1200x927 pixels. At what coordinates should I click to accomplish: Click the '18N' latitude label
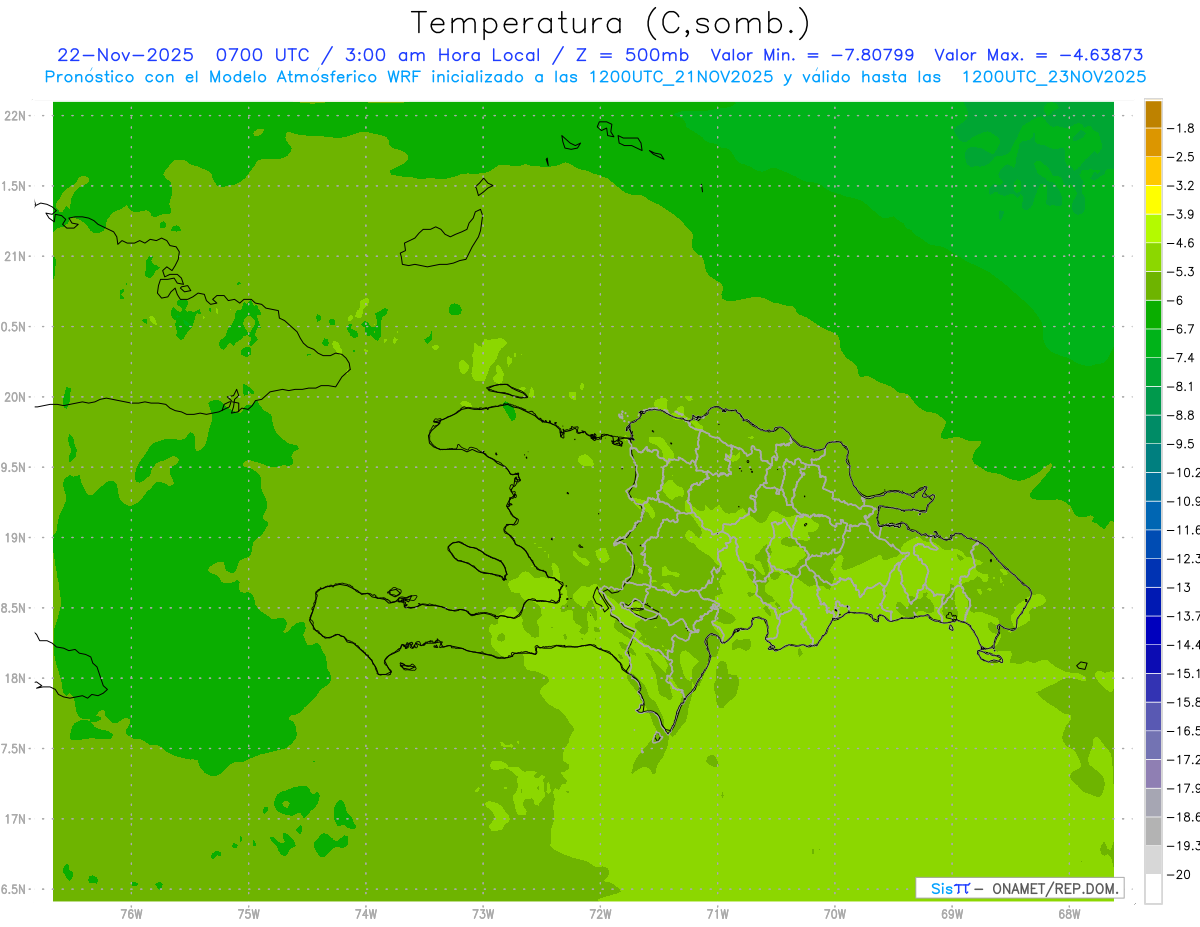coord(14,678)
